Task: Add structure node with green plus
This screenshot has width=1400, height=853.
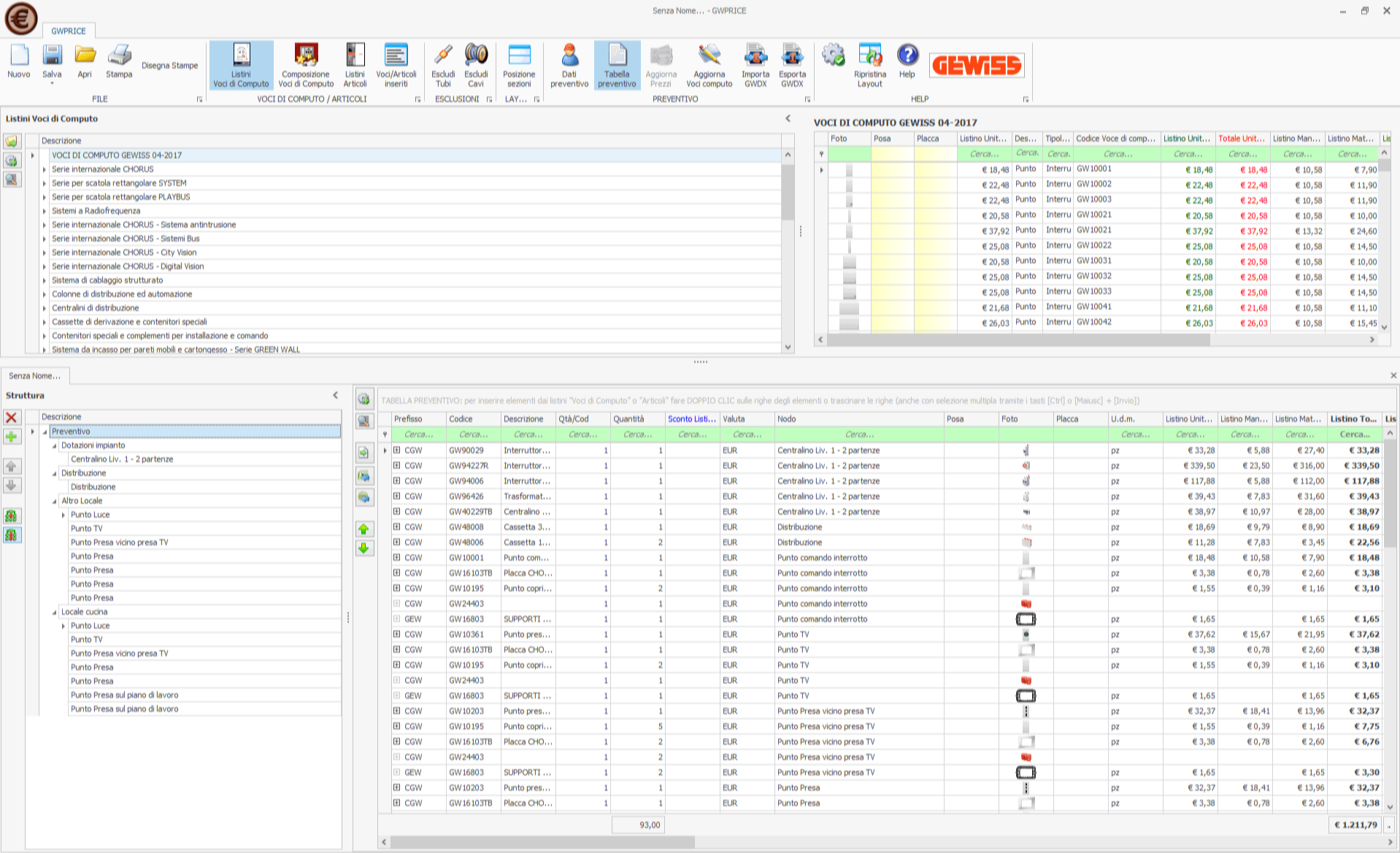Action: 12,437
